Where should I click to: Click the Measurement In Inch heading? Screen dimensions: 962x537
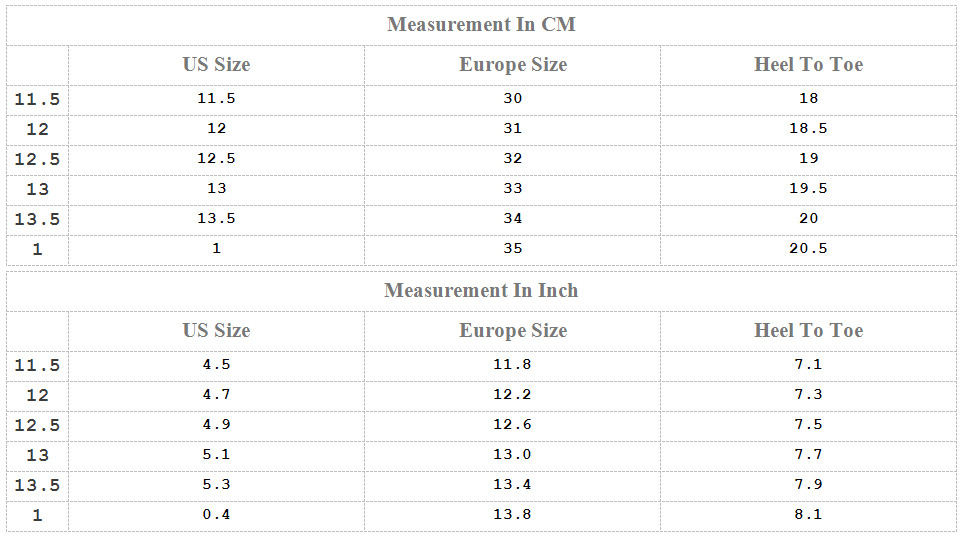(x=482, y=290)
